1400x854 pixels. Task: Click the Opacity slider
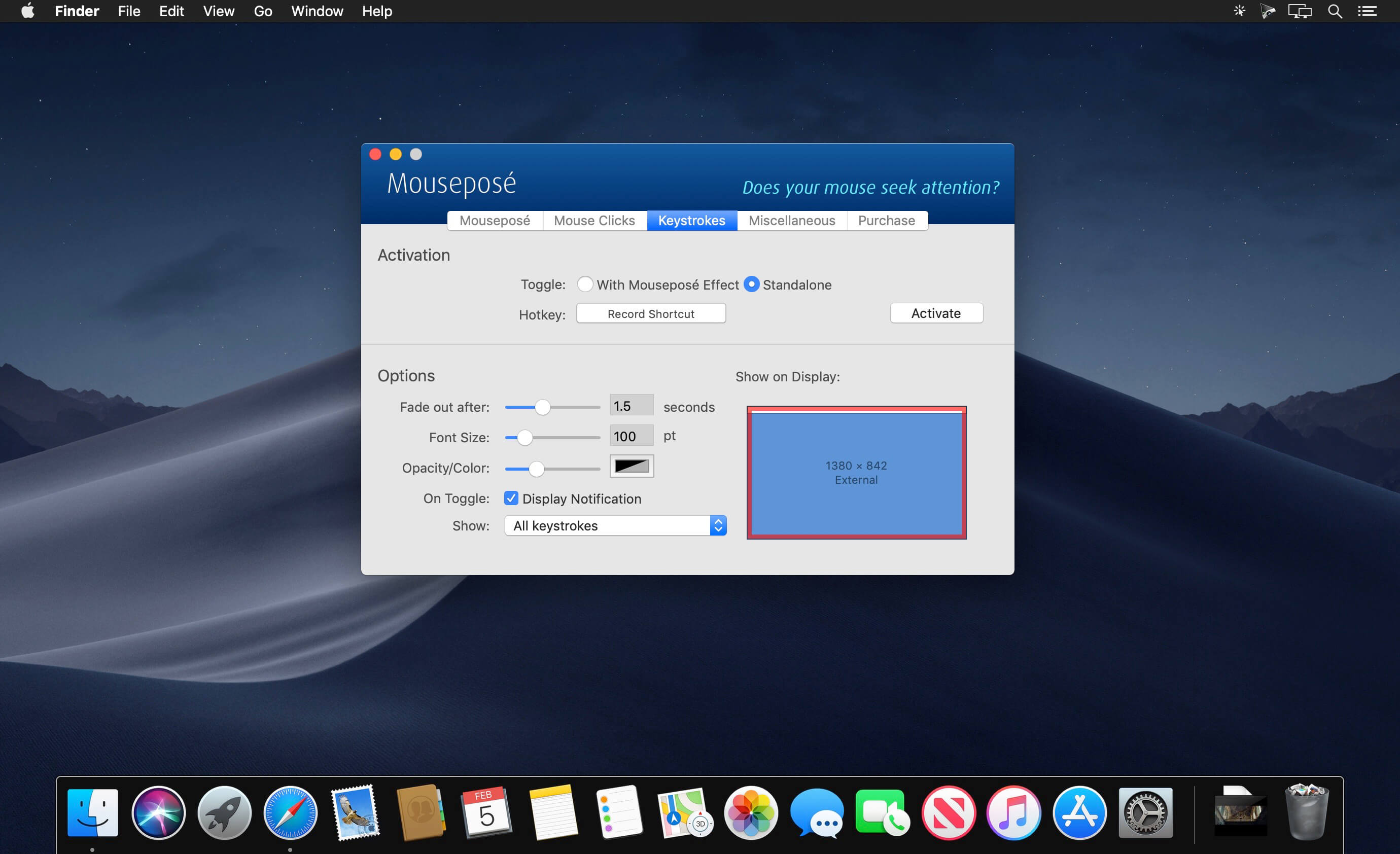552,468
